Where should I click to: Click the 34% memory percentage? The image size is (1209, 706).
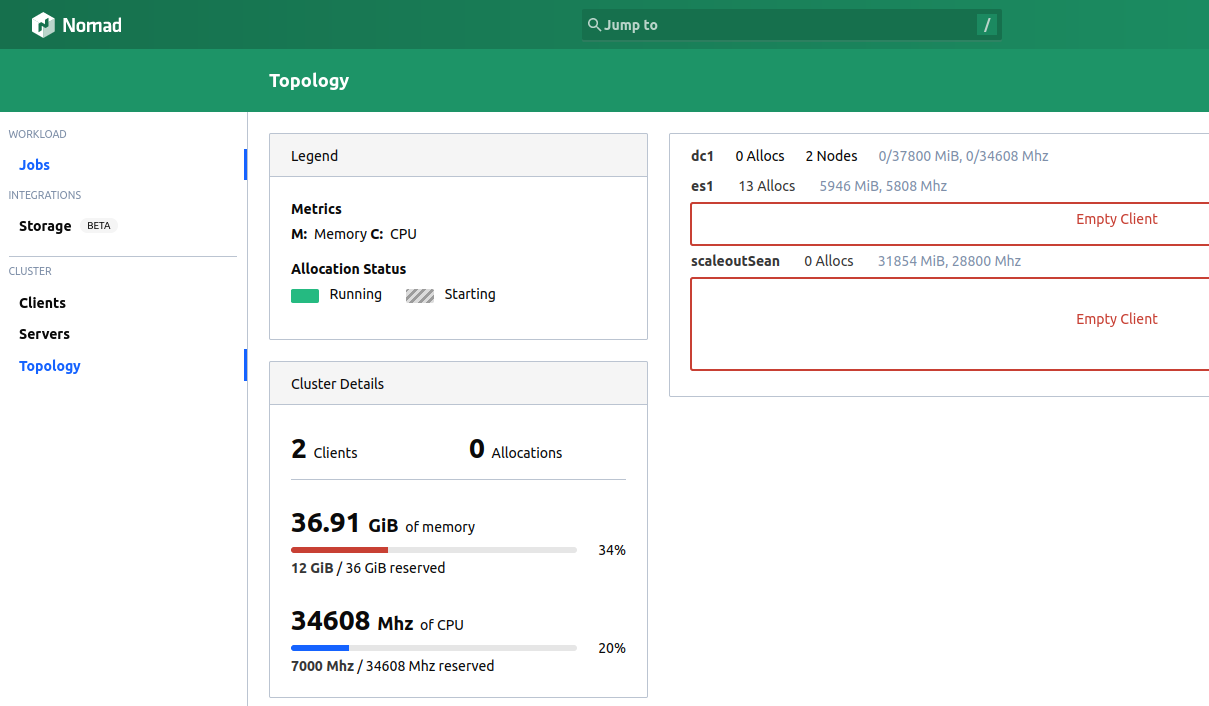tap(612, 550)
